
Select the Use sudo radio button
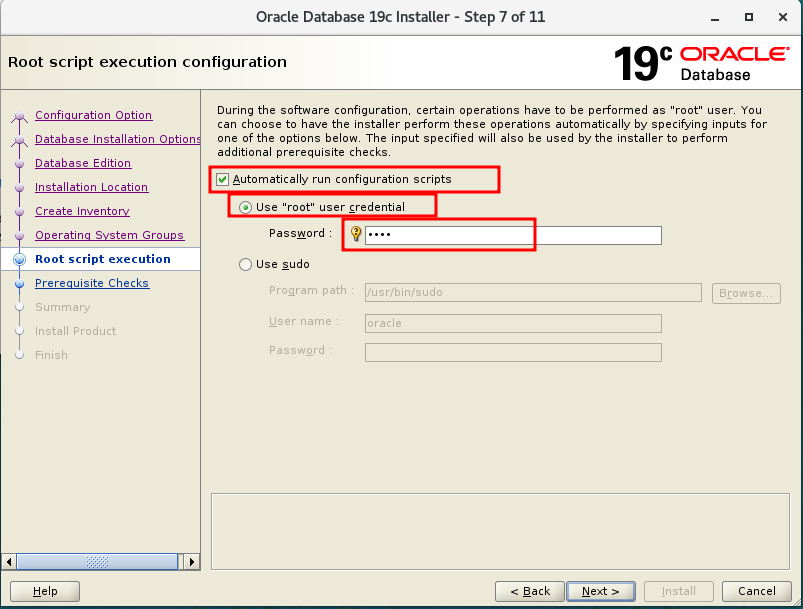[x=245, y=264]
